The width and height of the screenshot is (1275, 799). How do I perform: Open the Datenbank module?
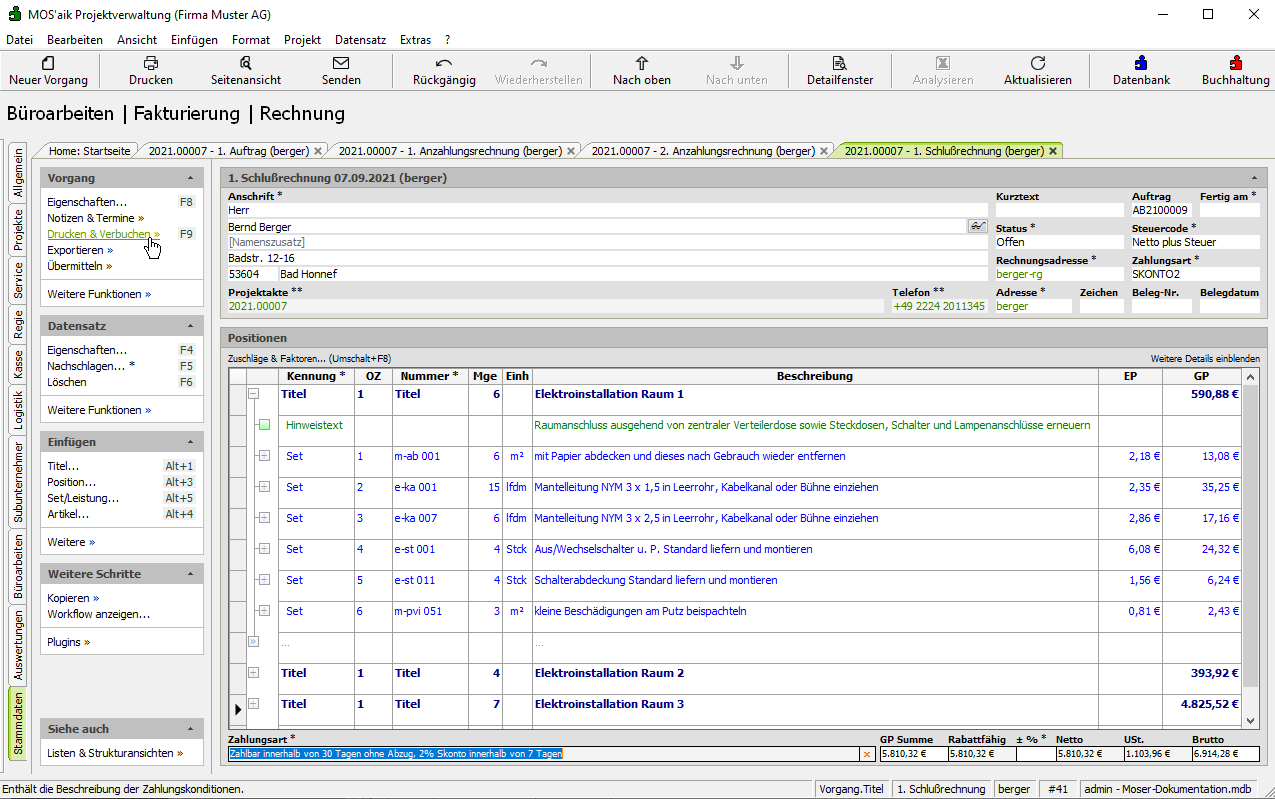(x=1141, y=63)
